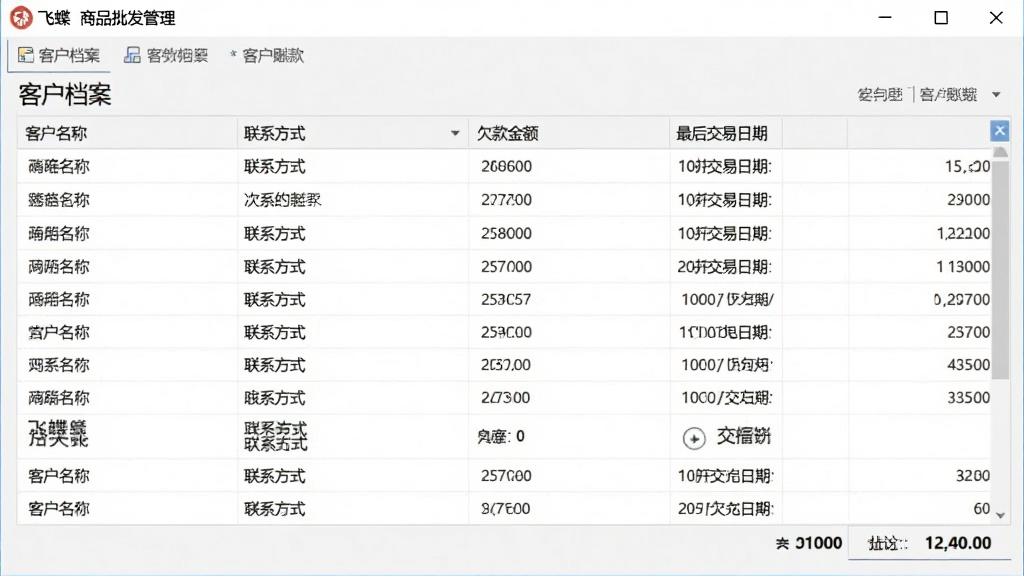Click the value 29000 in right column
This screenshot has height=576, width=1024.
point(968,200)
